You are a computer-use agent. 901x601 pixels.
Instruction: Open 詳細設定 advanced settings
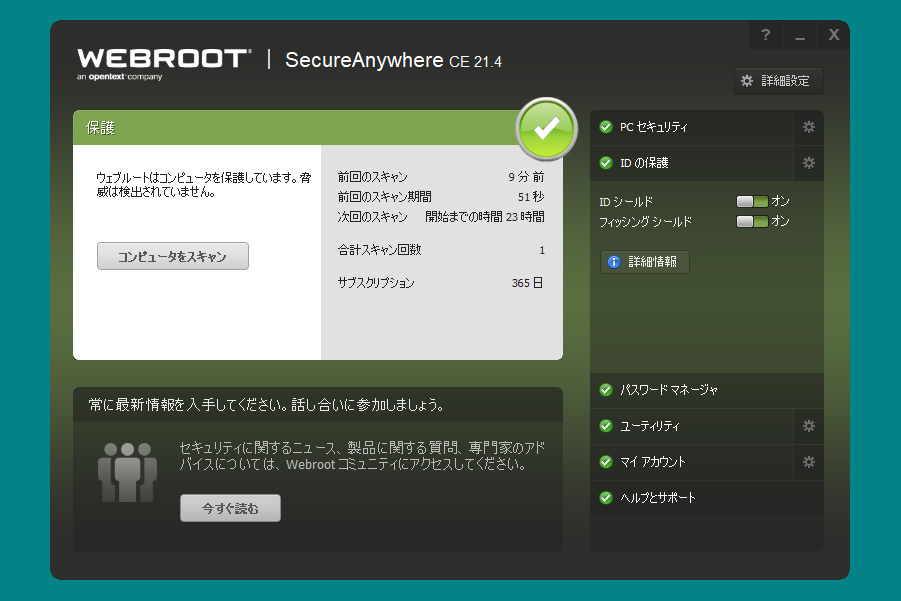[x=779, y=81]
